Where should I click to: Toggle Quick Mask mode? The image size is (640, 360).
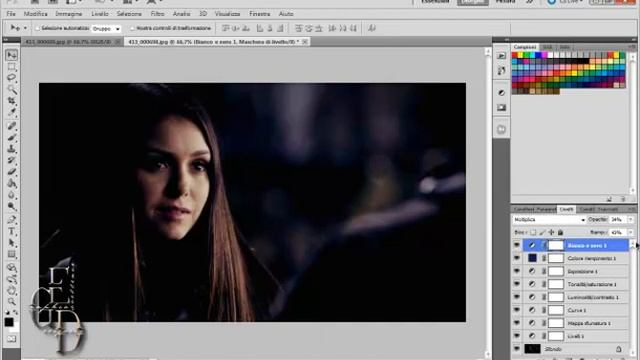pyautogui.click(x=12, y=339)
